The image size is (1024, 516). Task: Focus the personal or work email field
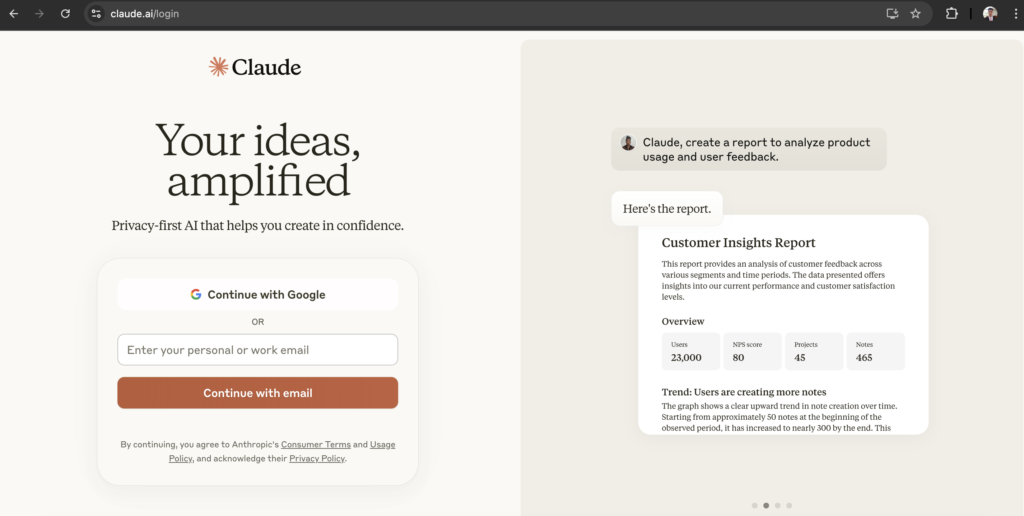[257, 350]
